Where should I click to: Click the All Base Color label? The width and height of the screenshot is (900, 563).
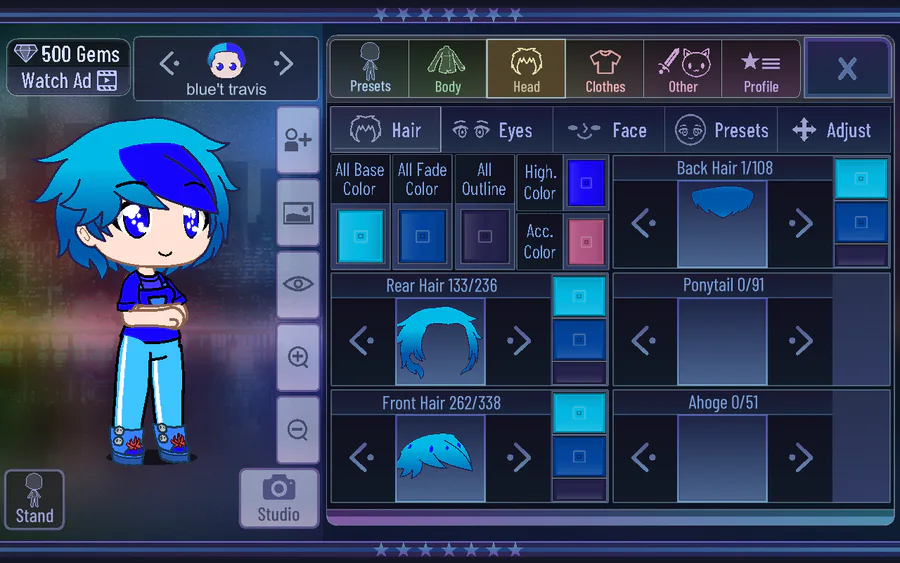tap(360, 179)
